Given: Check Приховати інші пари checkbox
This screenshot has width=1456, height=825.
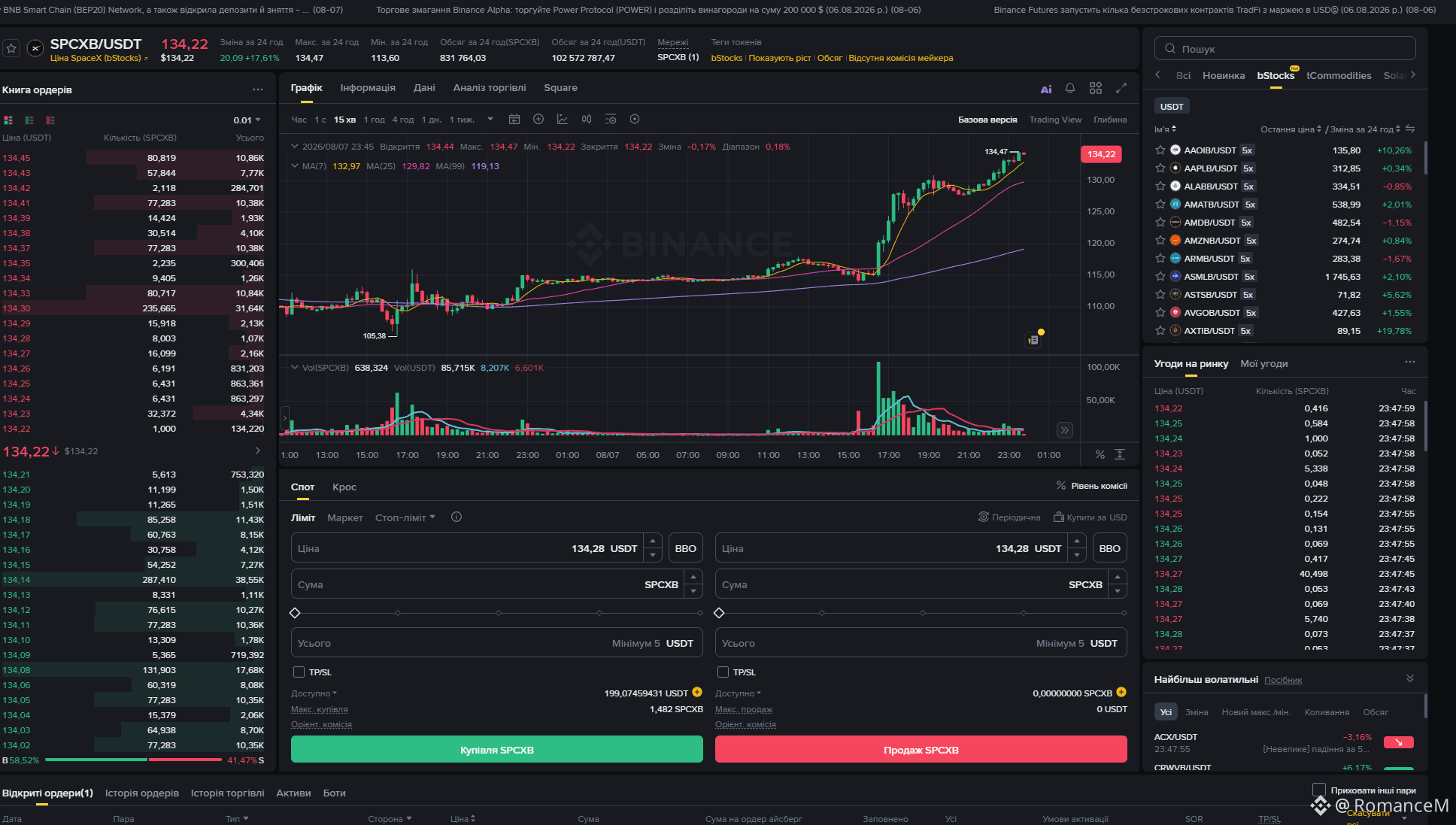Looking at the screenshot, I should tap(1318, 790).
